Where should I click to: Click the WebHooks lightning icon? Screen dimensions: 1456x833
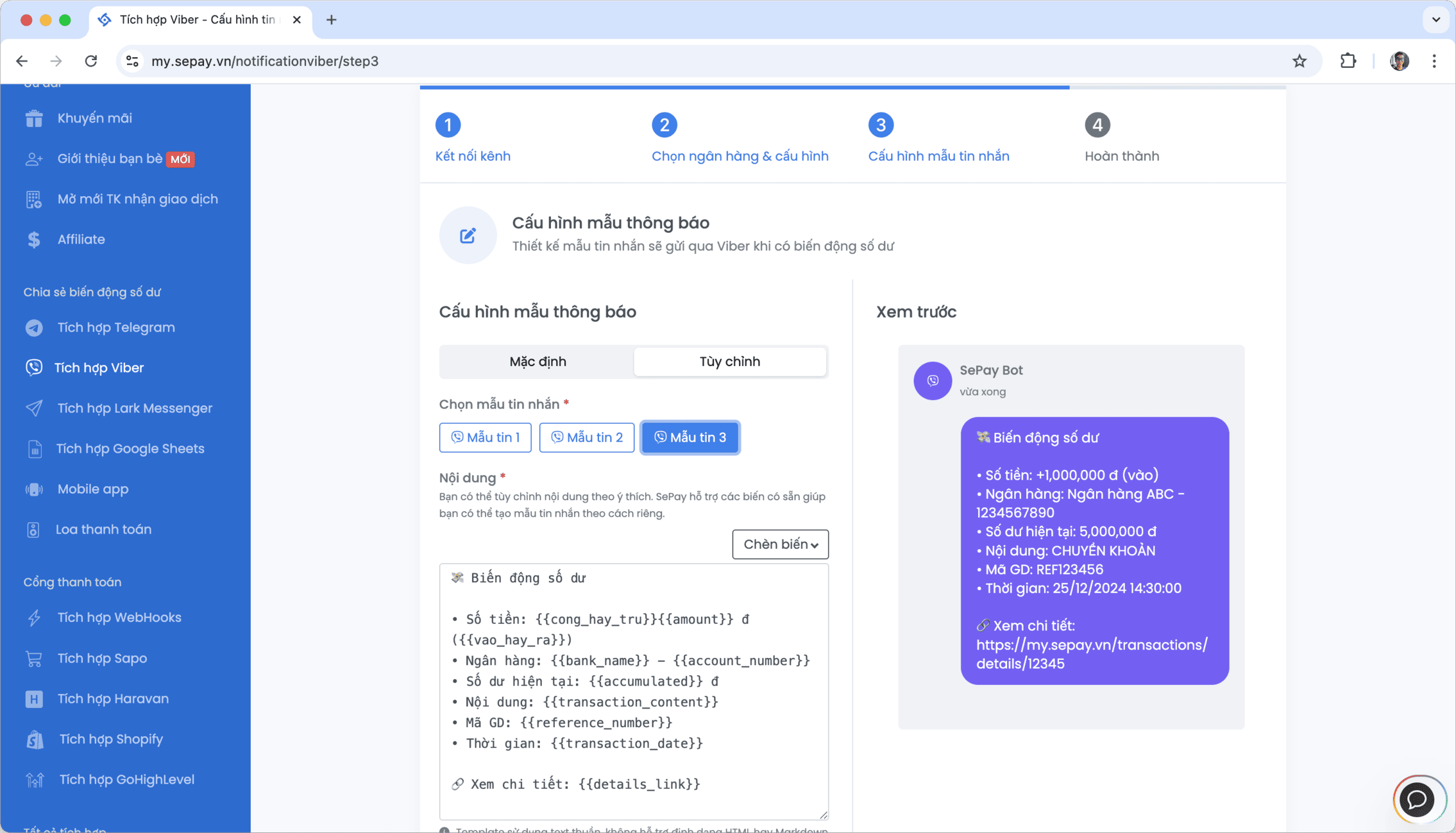34,618
